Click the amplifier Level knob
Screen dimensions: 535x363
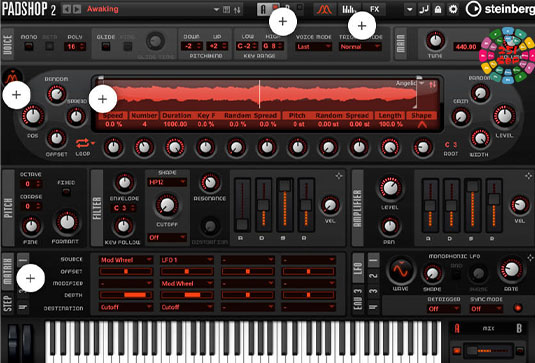[390, 188]
